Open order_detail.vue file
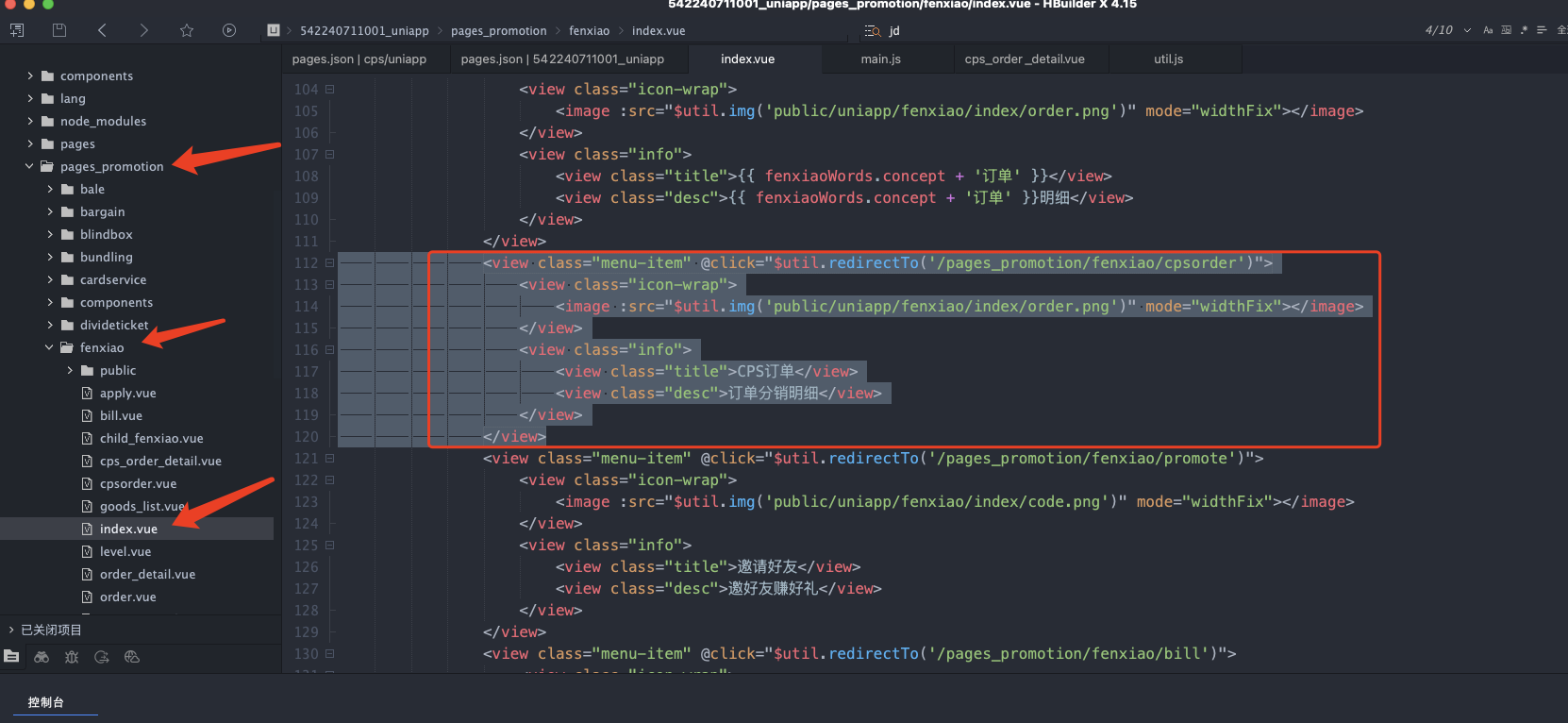The height and width of the screenshot is (723, 1568). pos(147,574)
